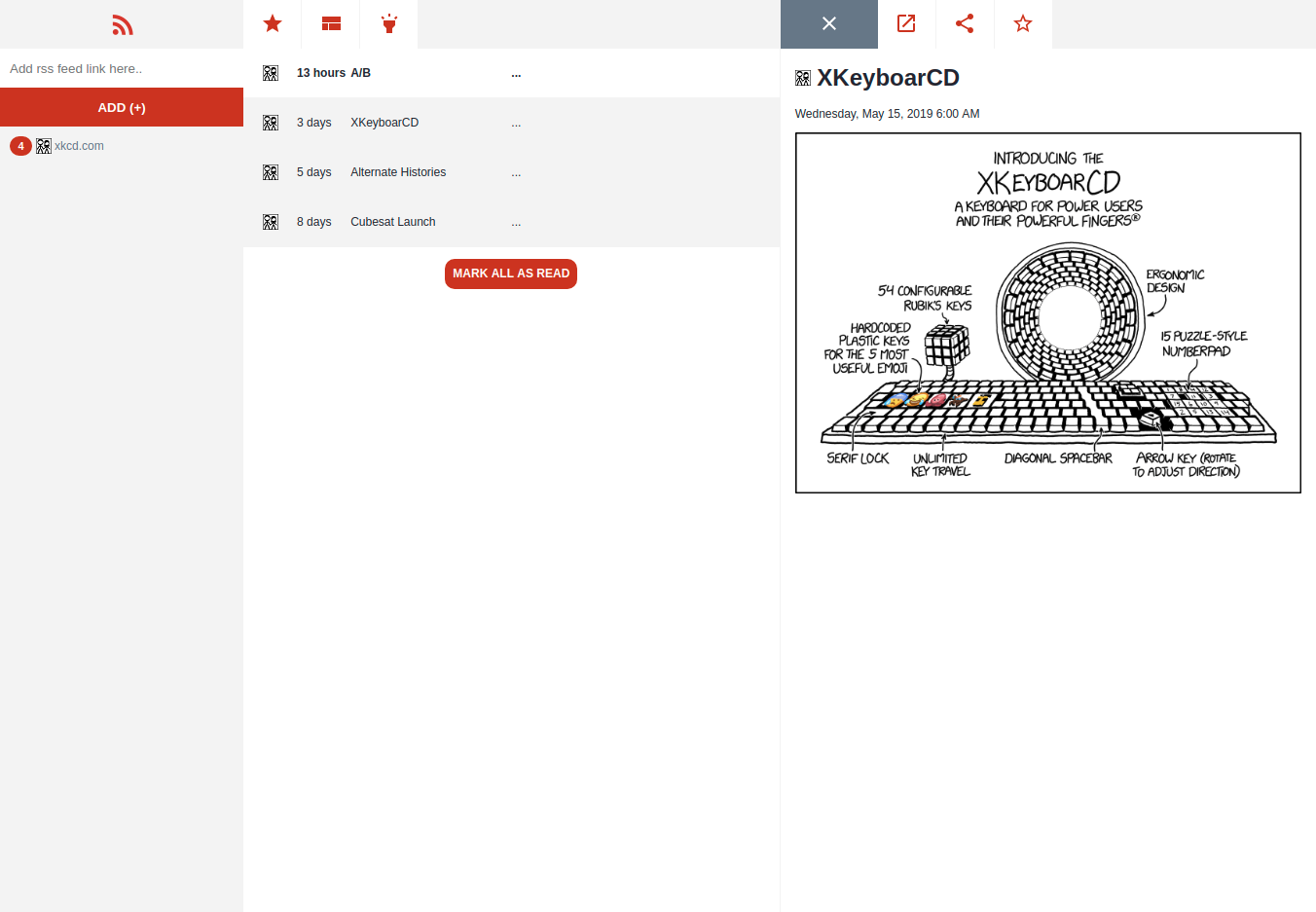This screenshot has width=1316, height=912.
Task: Share the XKeyboarCD article
Action: click(965, 23)
